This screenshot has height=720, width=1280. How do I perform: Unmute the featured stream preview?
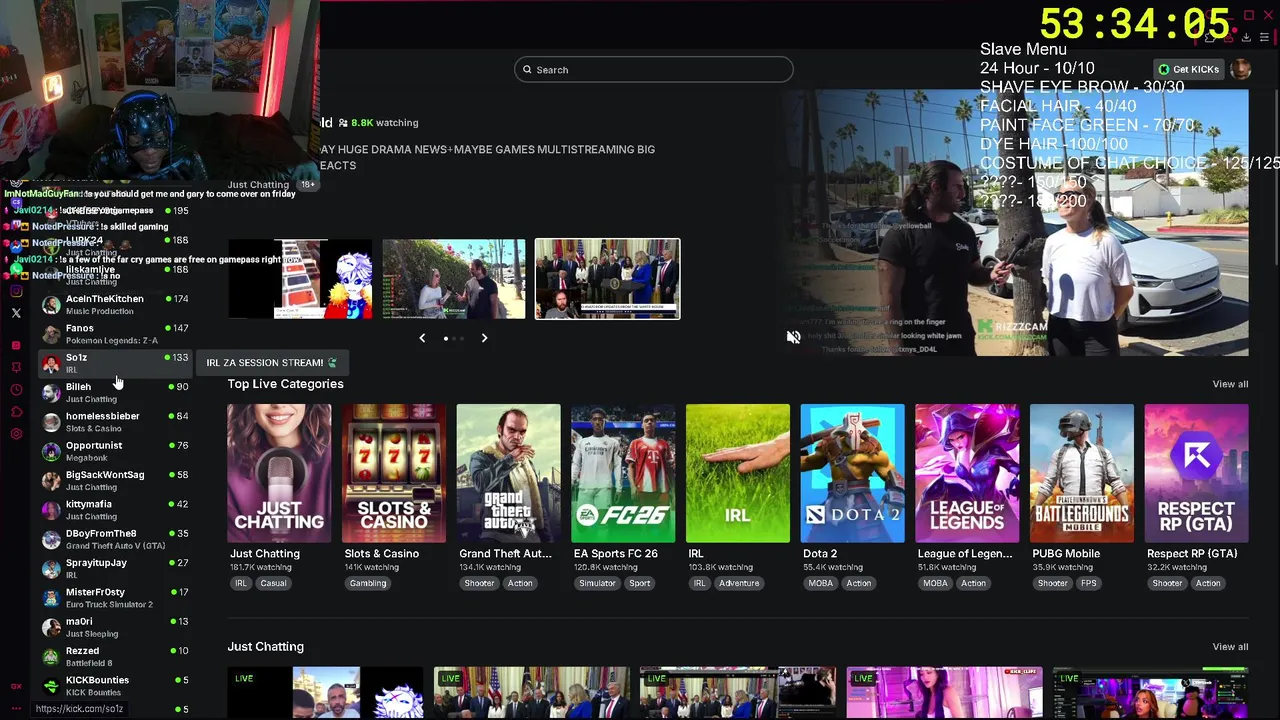pyautogui.click(x=793, y=338)
